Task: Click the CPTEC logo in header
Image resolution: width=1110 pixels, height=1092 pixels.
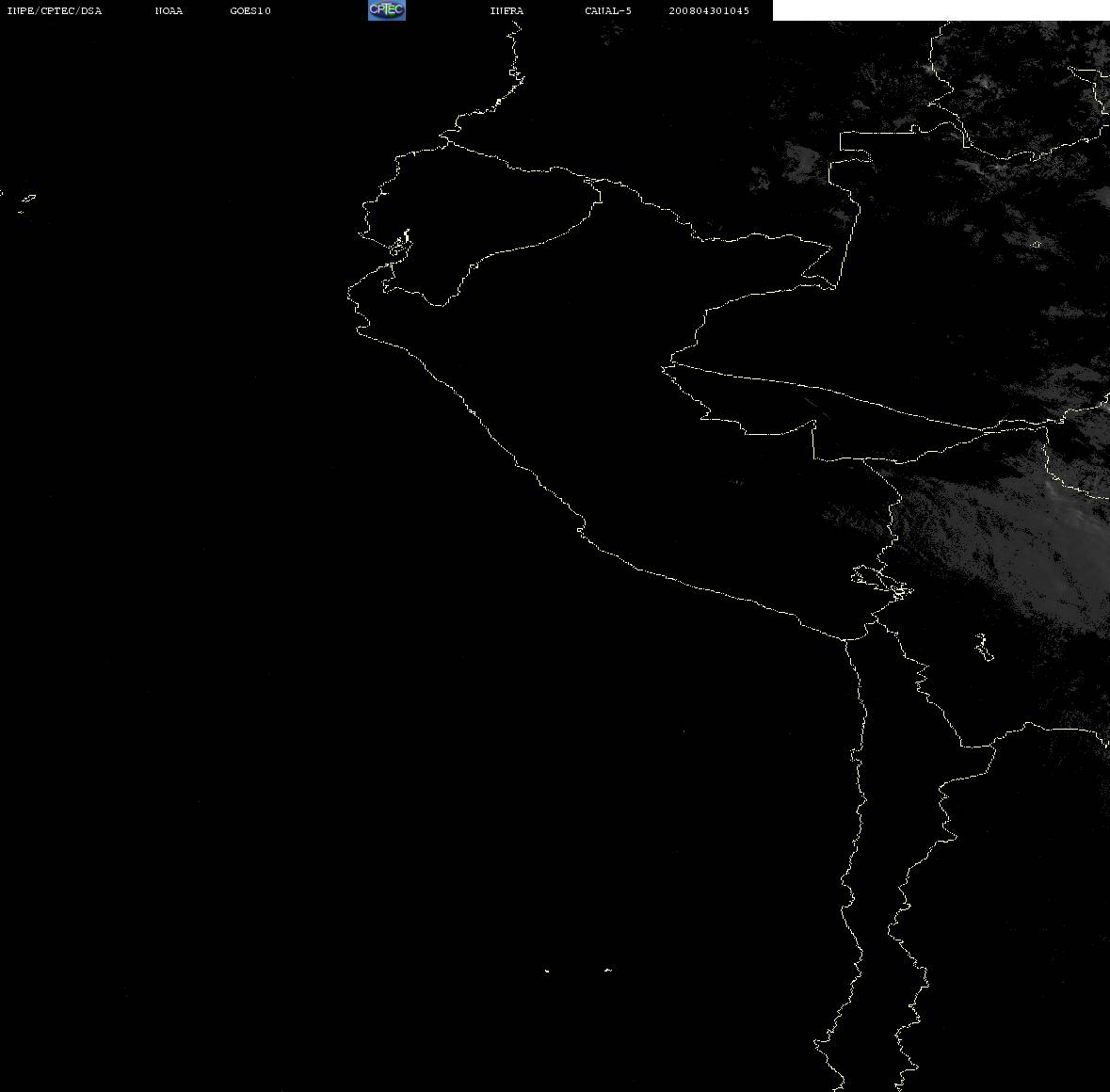Action: [x=387, y=10]
